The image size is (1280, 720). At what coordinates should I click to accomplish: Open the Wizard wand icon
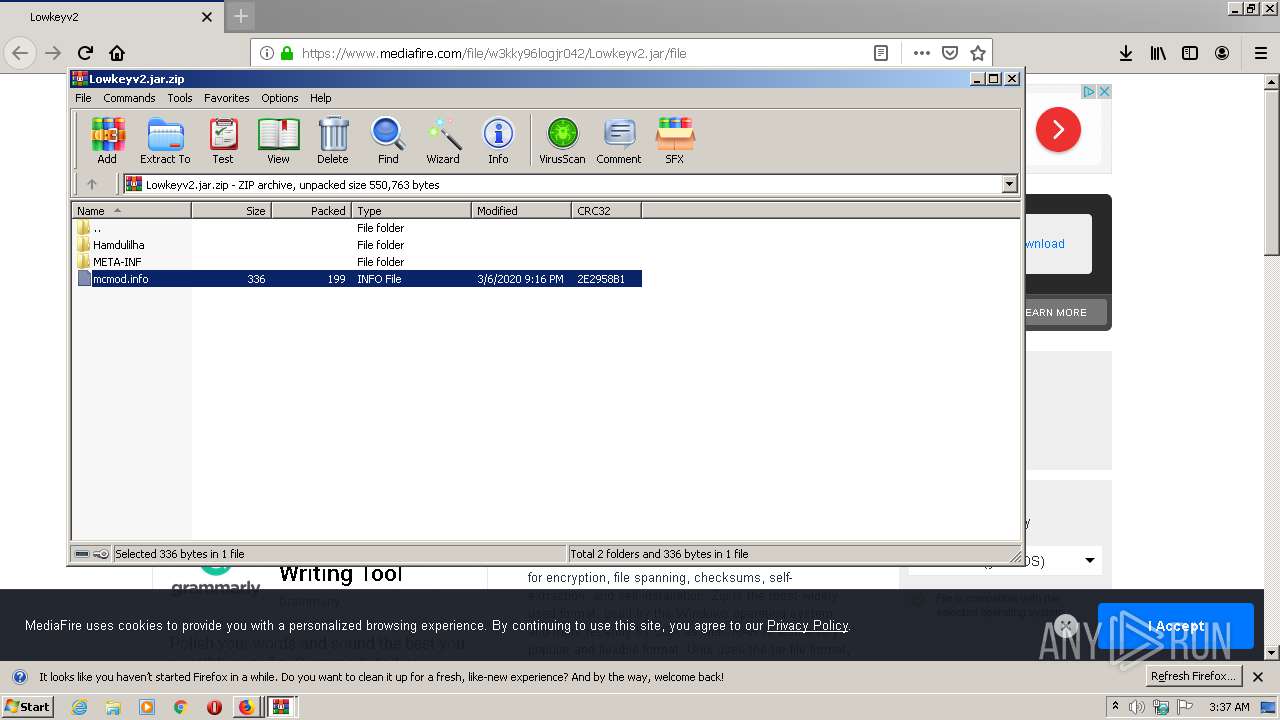[x=443, y=140]
